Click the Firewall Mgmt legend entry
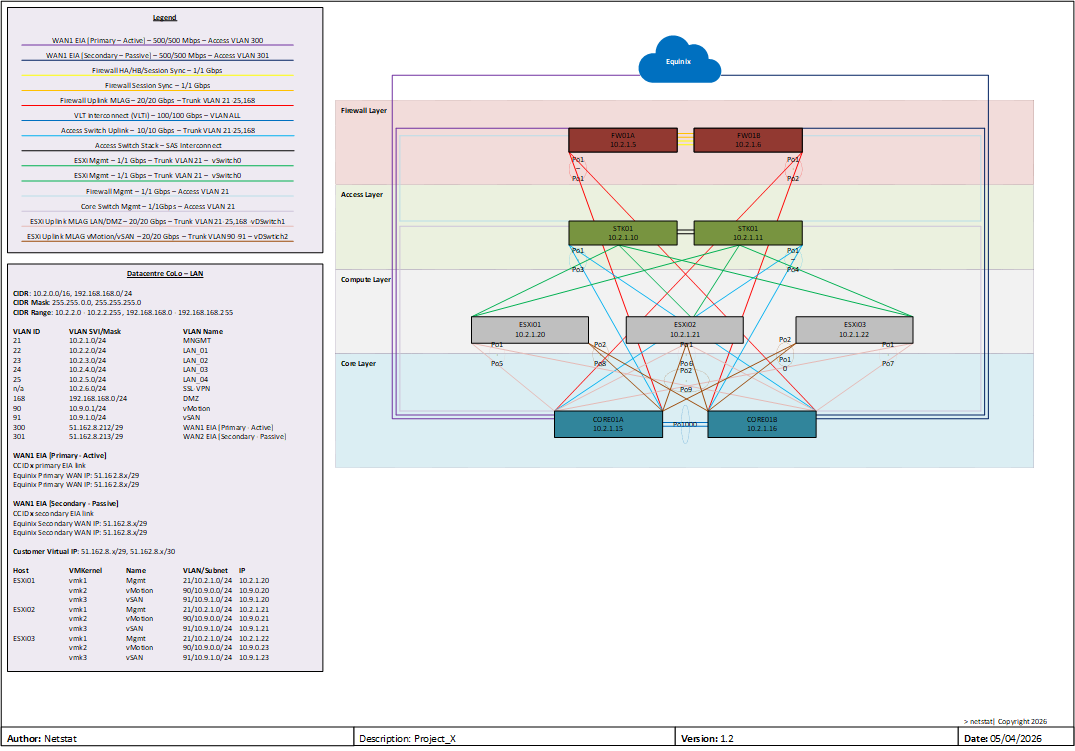 click(x=158, y=191)
